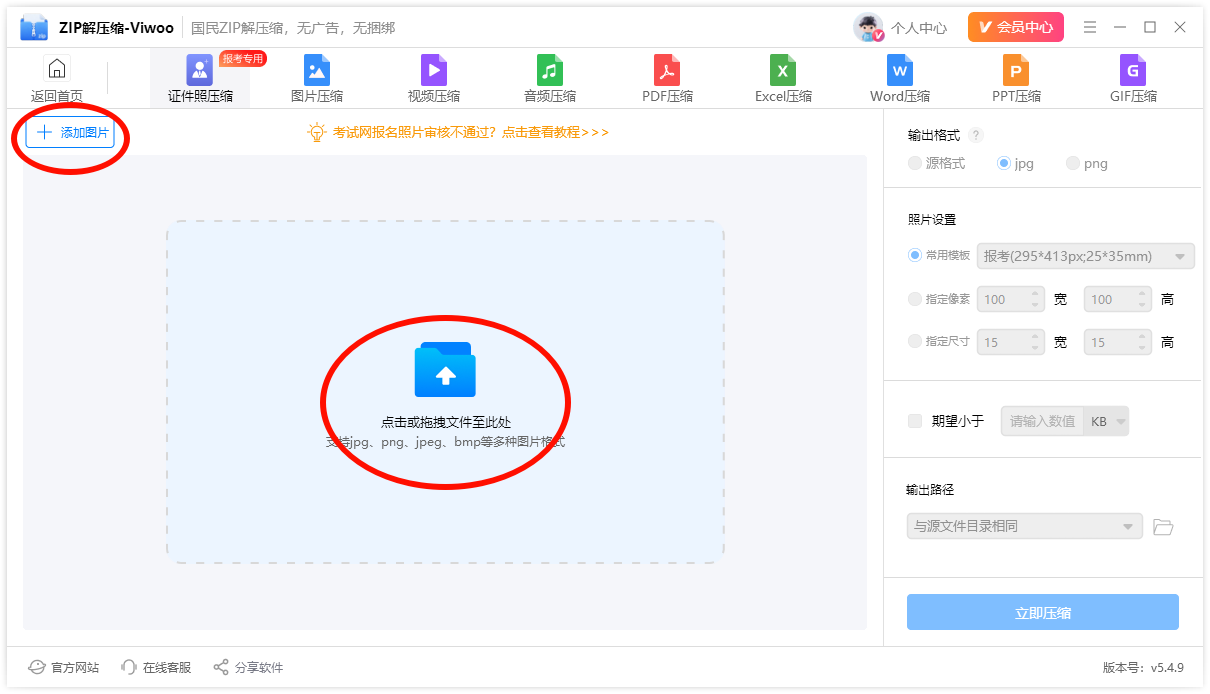
Task: Select the 常用模板 radio option
Action: tap(915, 255)
